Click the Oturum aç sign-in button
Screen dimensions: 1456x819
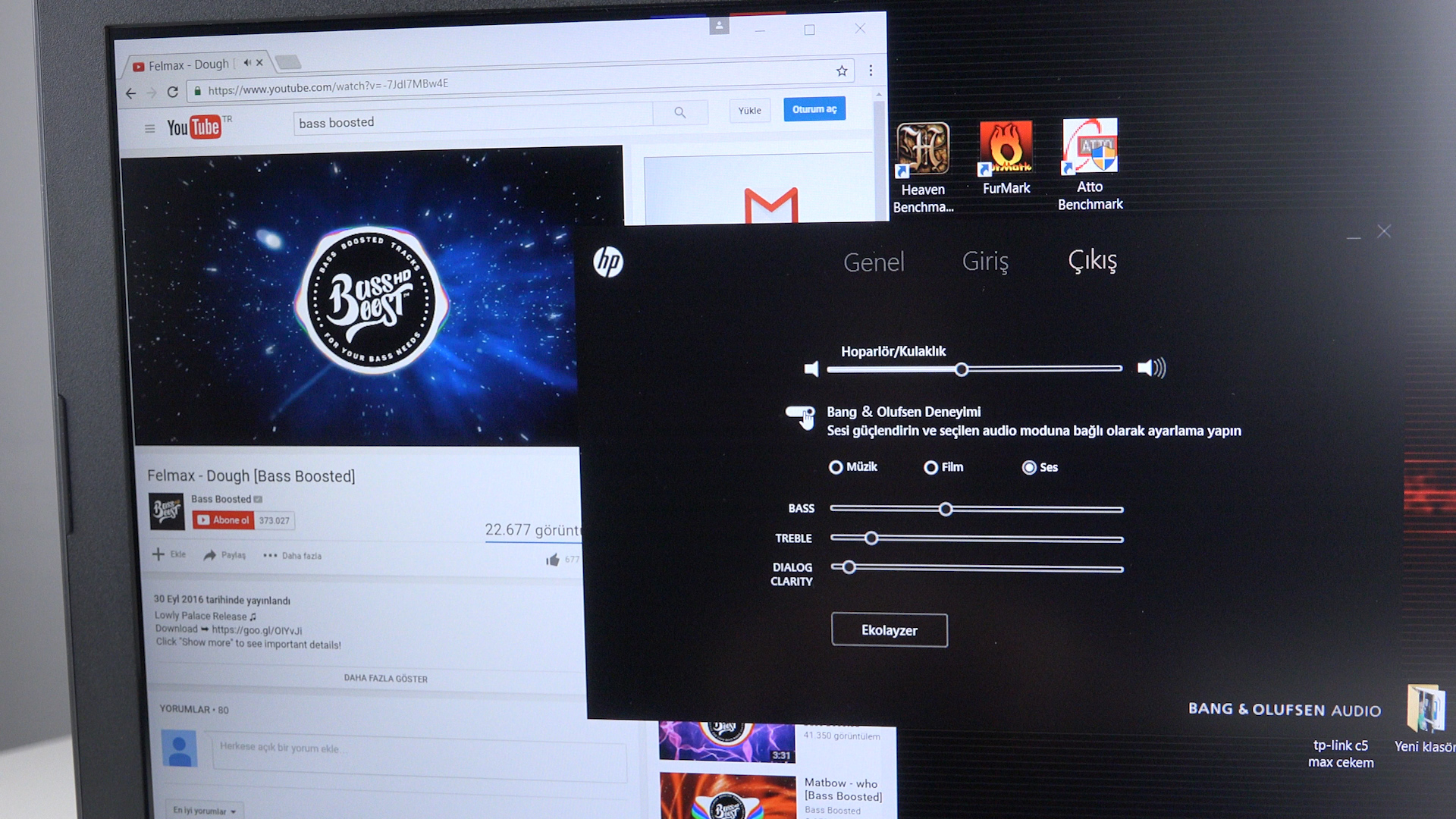click(814, 109)
